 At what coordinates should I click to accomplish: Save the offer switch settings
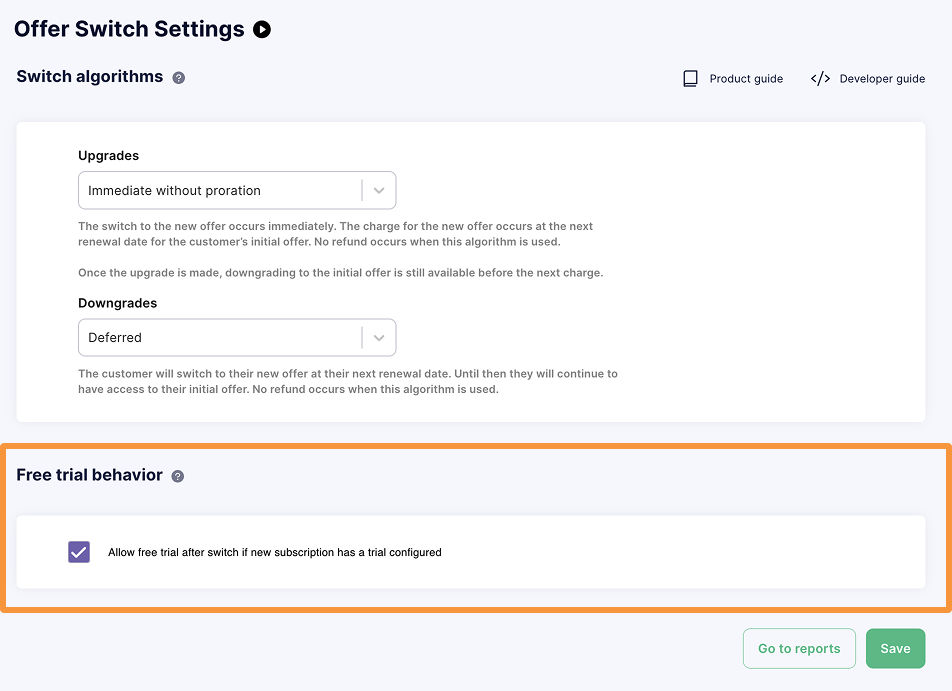click(x=896, y=648)
